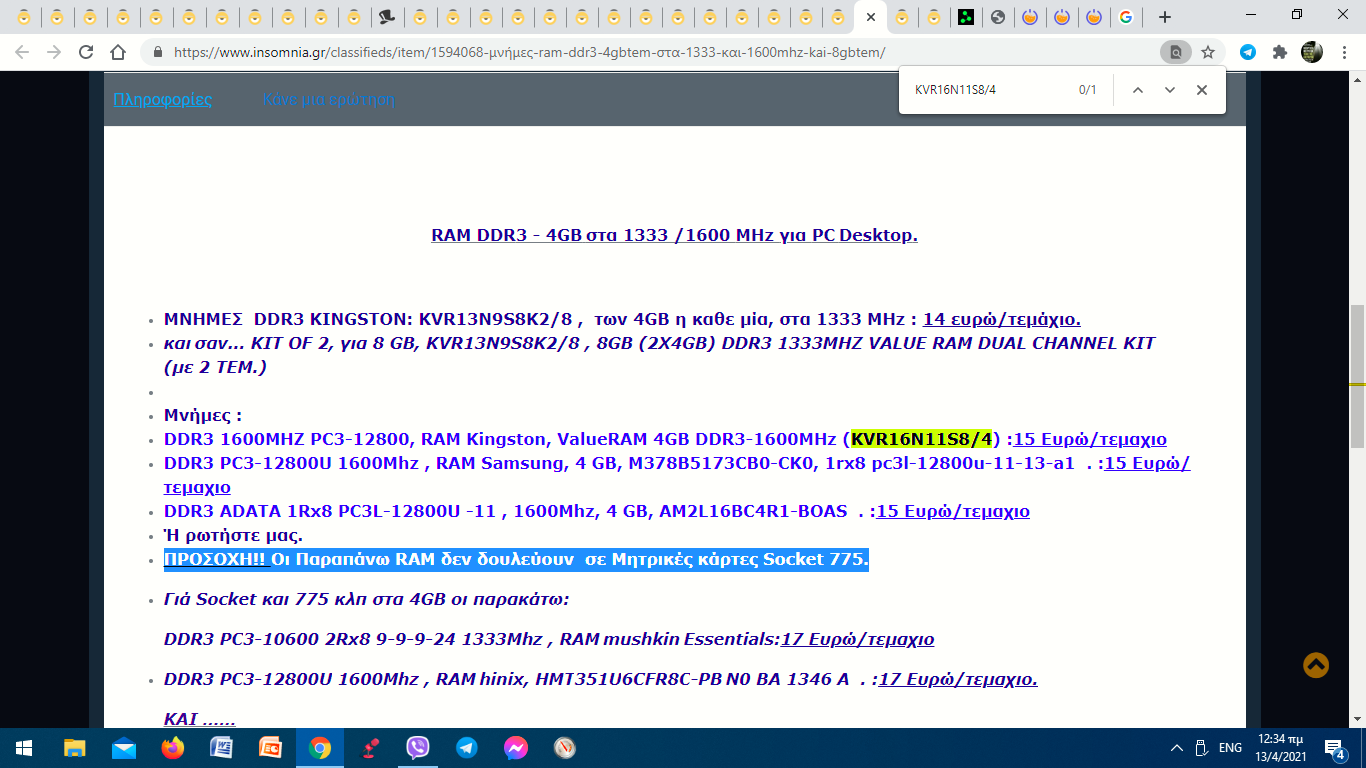Reload the current page

(x=86, y=52)
